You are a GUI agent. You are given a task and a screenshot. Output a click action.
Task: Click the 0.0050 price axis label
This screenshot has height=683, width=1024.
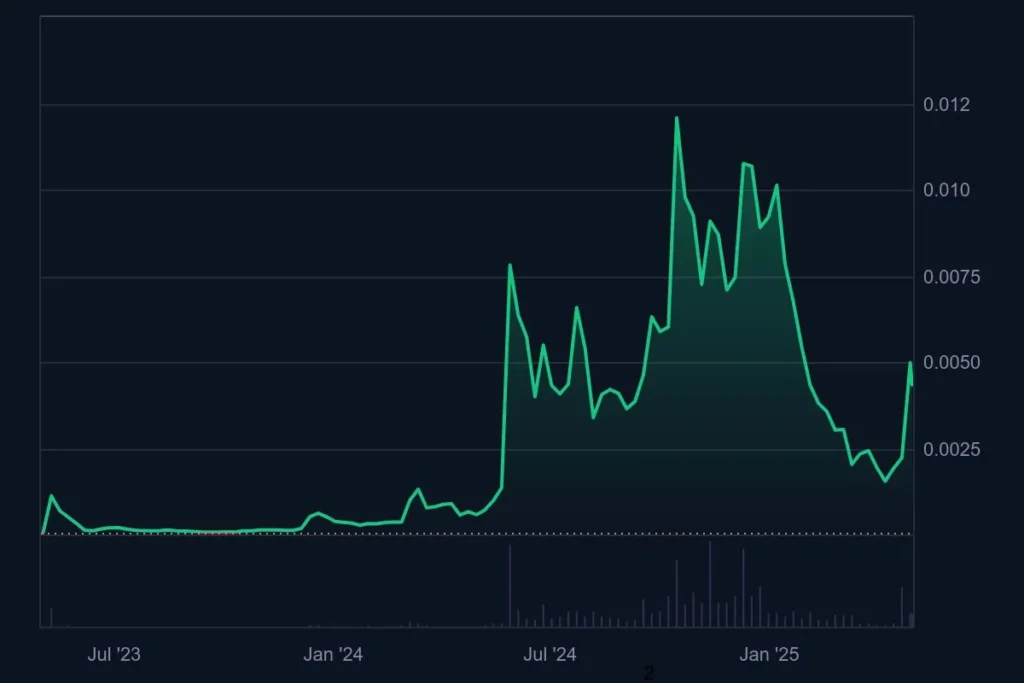952,362
